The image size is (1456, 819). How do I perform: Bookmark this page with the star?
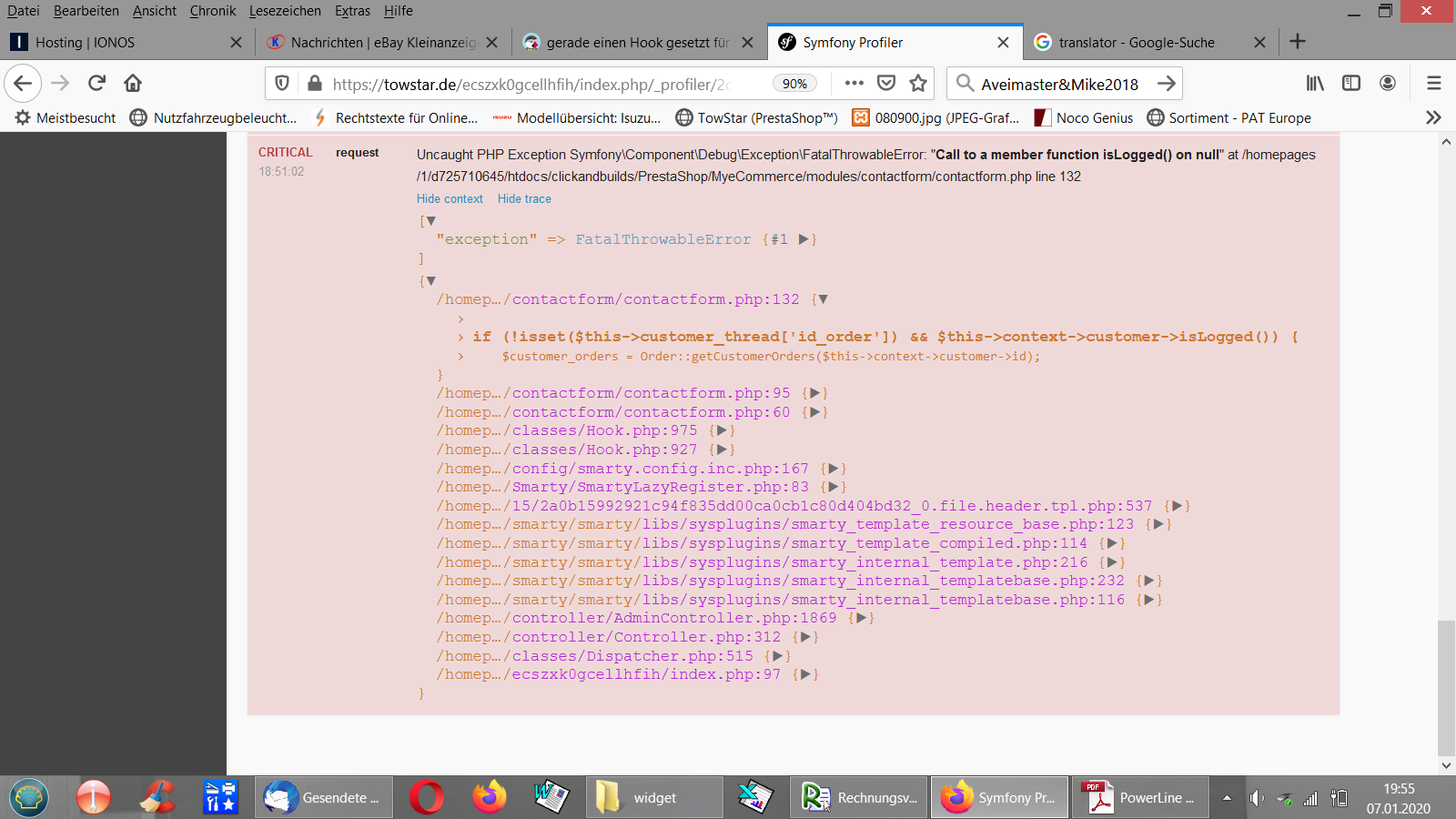918,84
